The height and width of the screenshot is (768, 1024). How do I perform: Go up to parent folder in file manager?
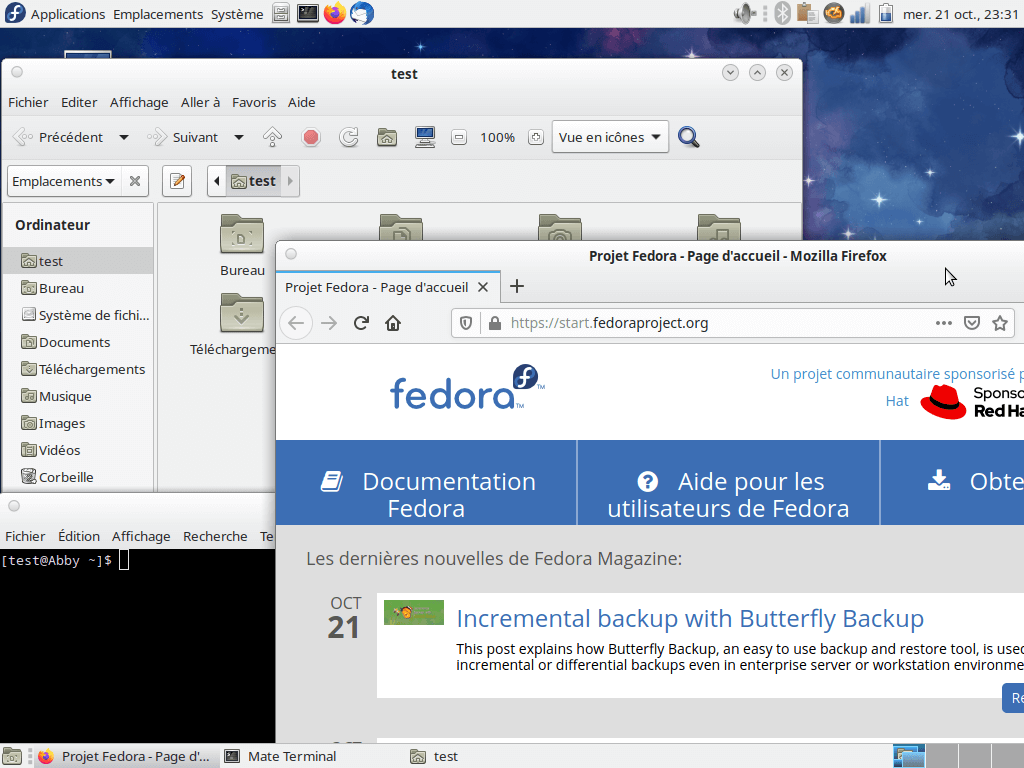pyautogui.click(x=272, y=137)
